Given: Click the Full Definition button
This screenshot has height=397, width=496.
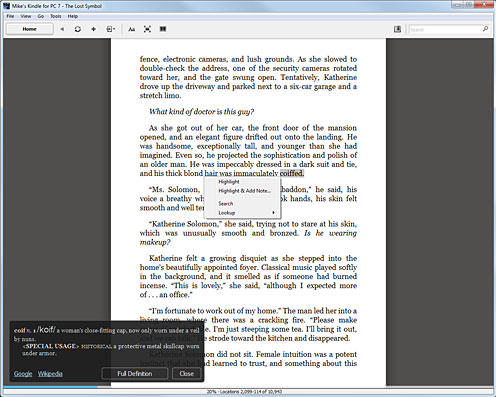Looking at the screenshot, I should pyautogui.click(x=135, y=374).
